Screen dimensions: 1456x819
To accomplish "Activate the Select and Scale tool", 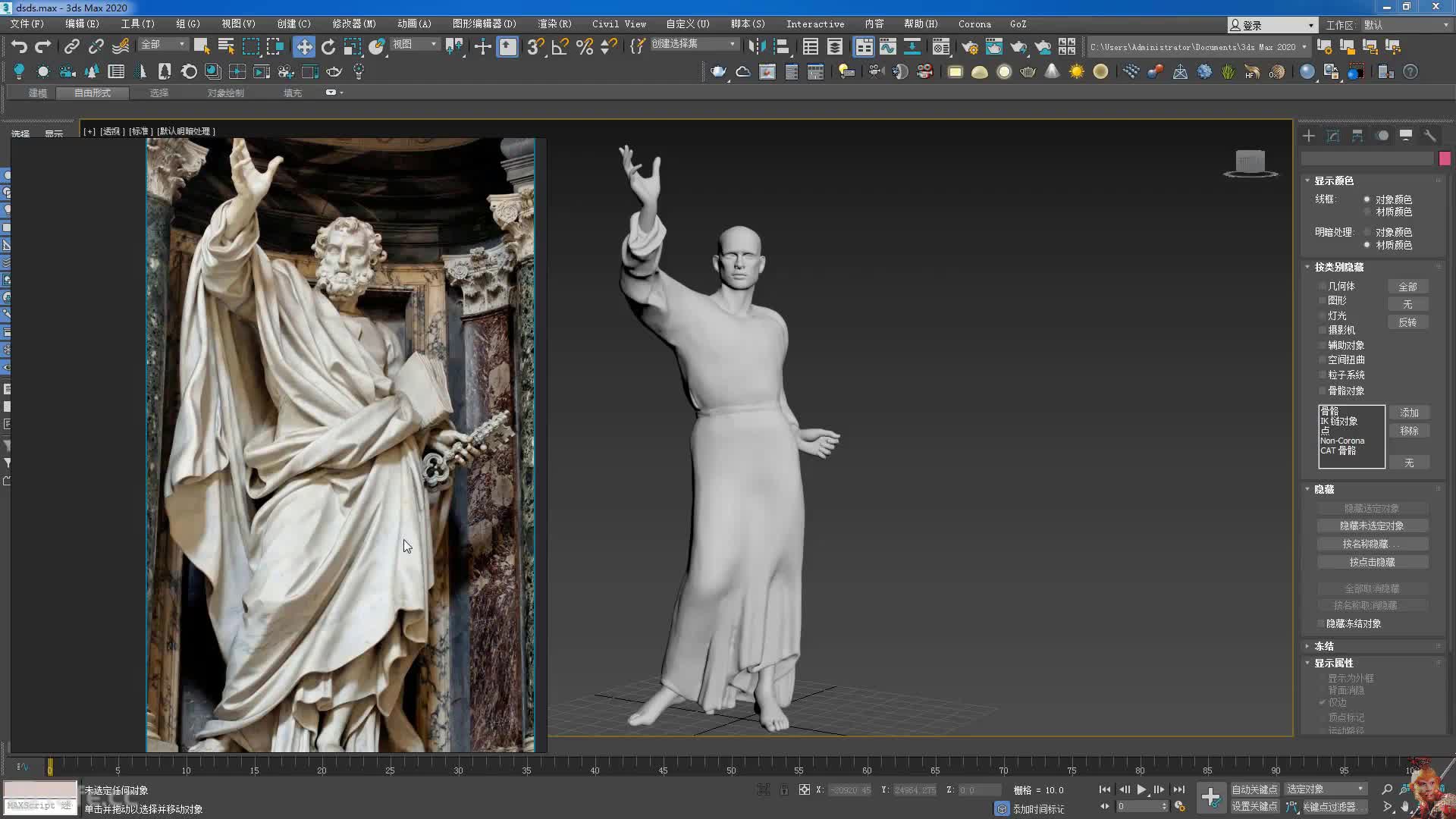I will [x=352, y=47].
